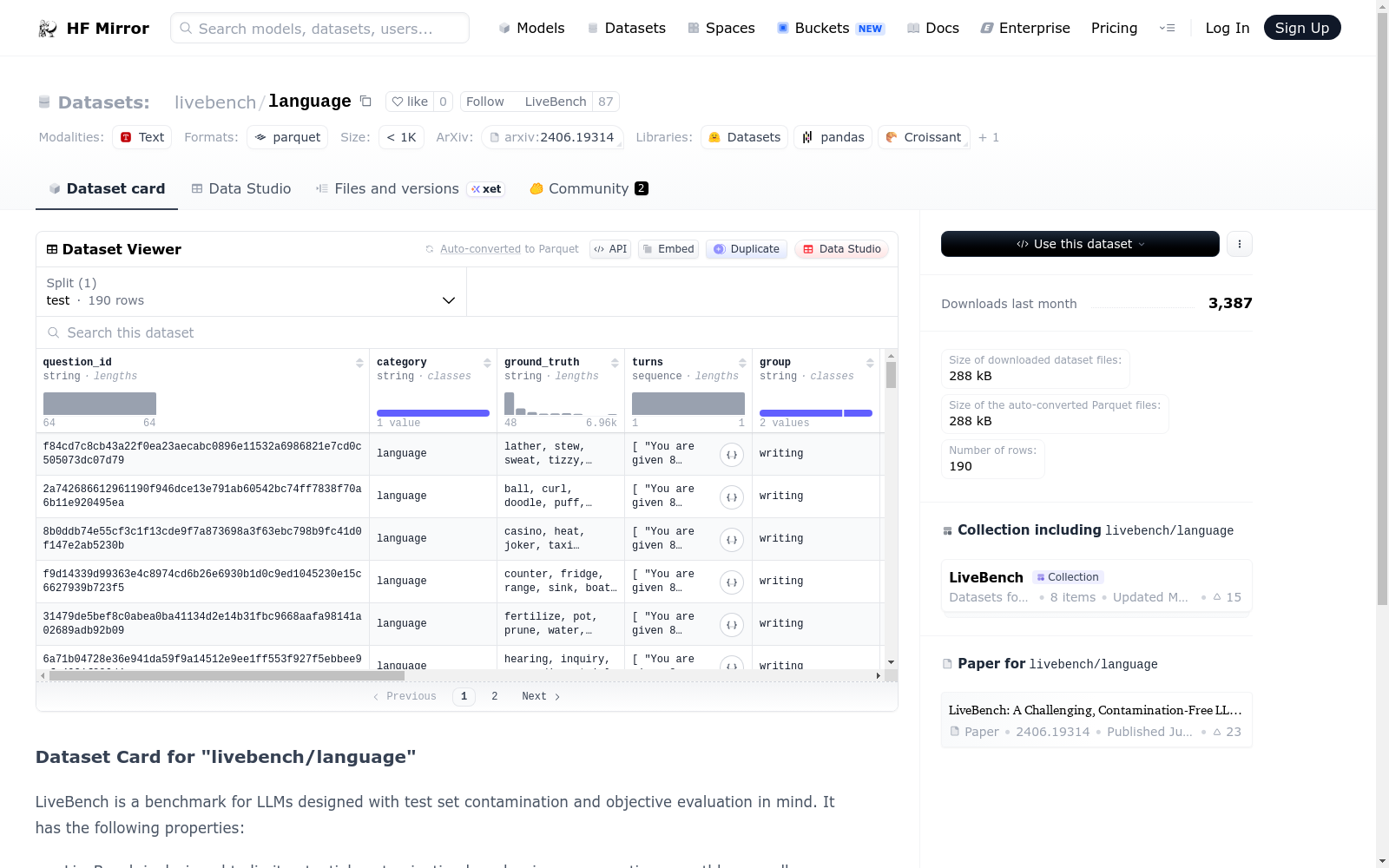This screenshot has height=868, width=1389.
Task: Click the community discussions count badge 2
Action: [642, 188]
